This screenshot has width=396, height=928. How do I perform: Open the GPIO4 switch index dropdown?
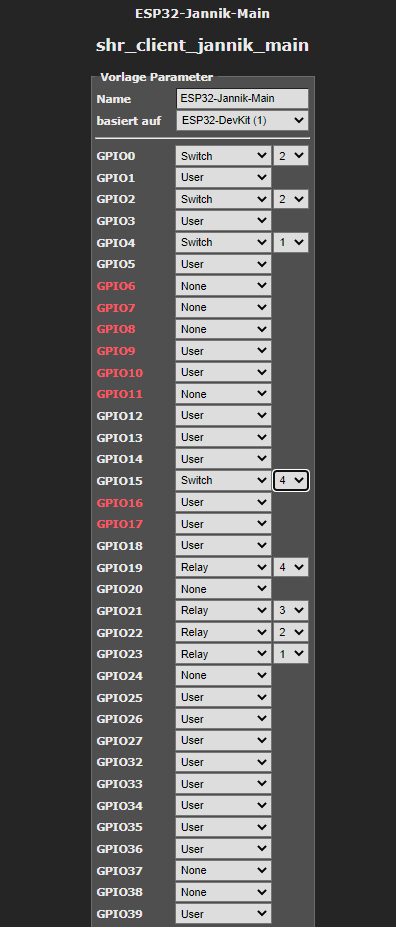(x=291, y=243)
